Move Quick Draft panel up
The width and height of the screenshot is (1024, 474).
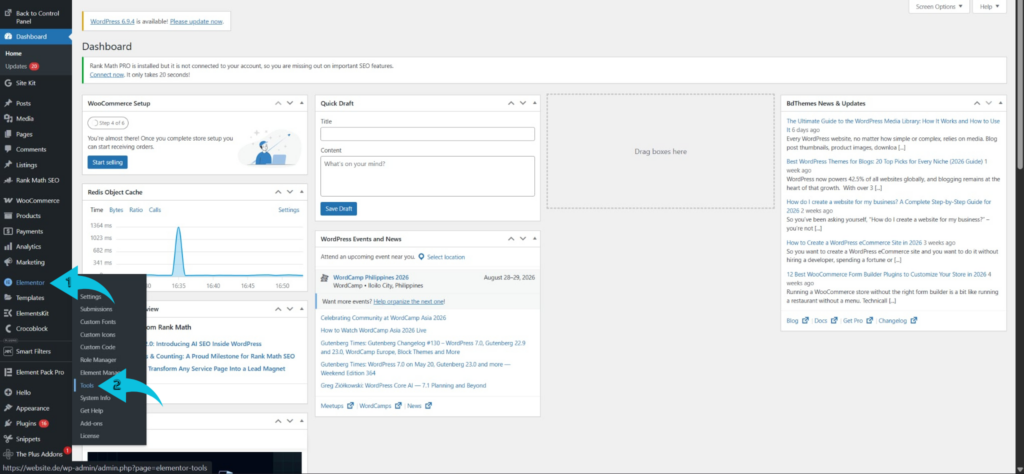pyautogui.click(x=512, y=103)
